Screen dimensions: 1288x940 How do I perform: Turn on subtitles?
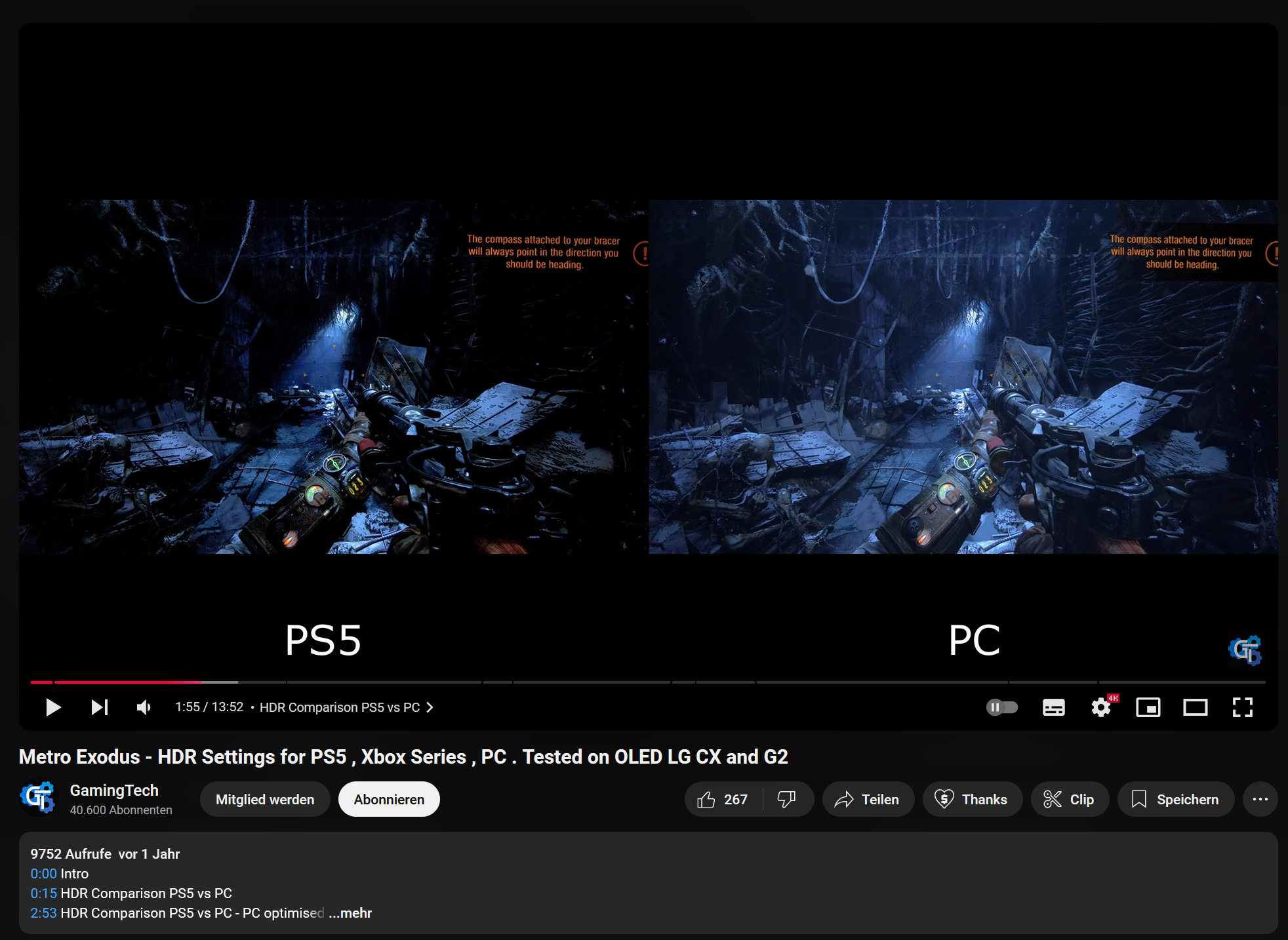click(1053, 707)
